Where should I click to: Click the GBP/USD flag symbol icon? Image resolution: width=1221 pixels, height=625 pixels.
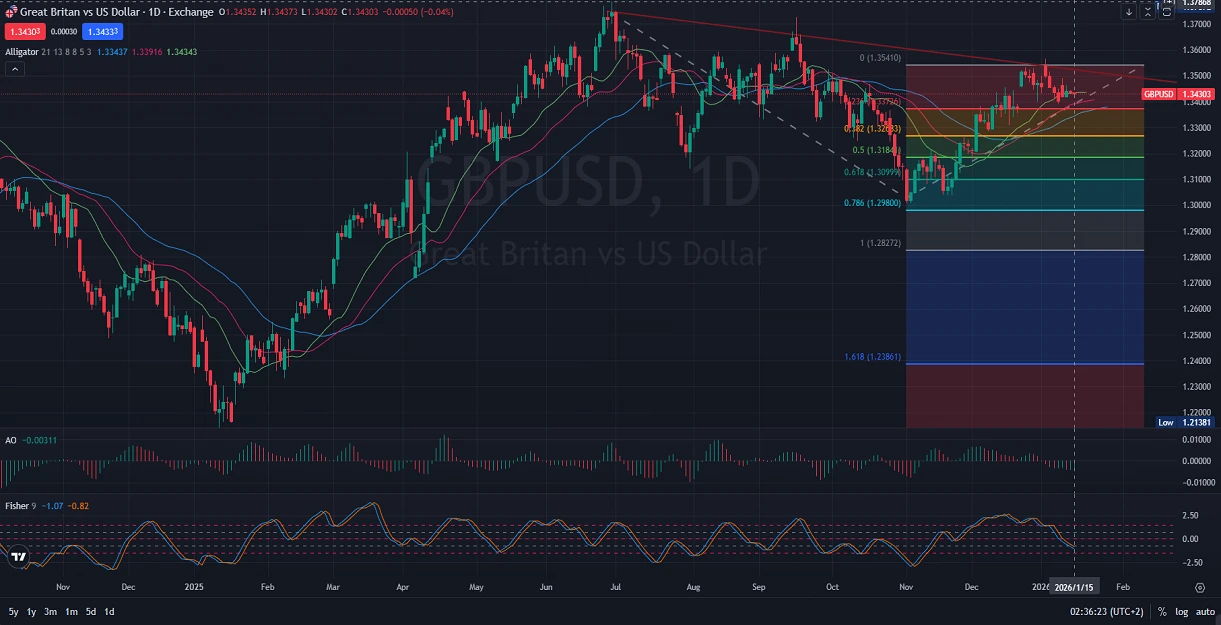pos(10,12)
